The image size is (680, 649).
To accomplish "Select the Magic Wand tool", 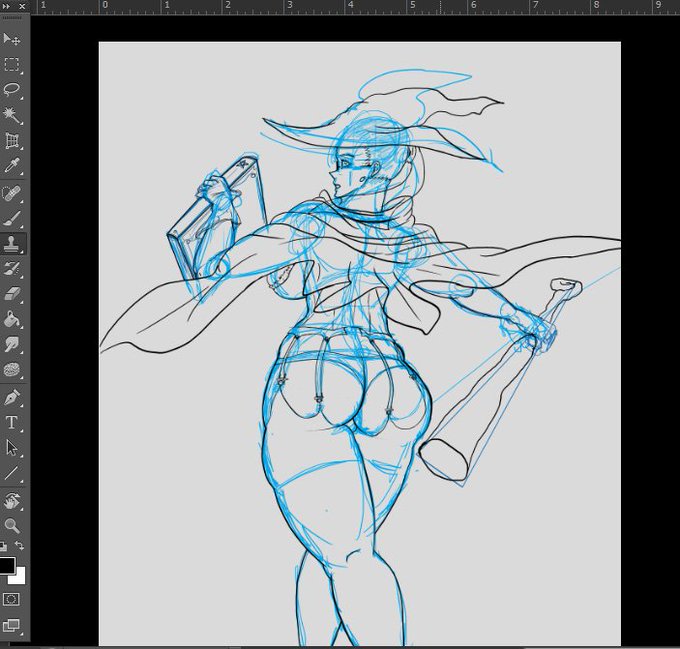I will [x=12, y=115].
